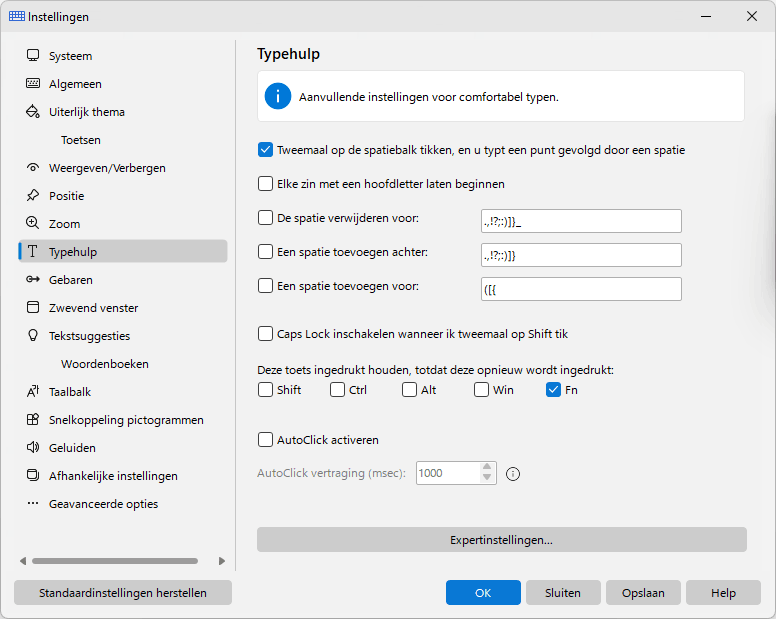Uncheck the Fn sticky key checkbox
This screenshot has height=619, width=776.
pyautogui.click(x=553, y=390)
